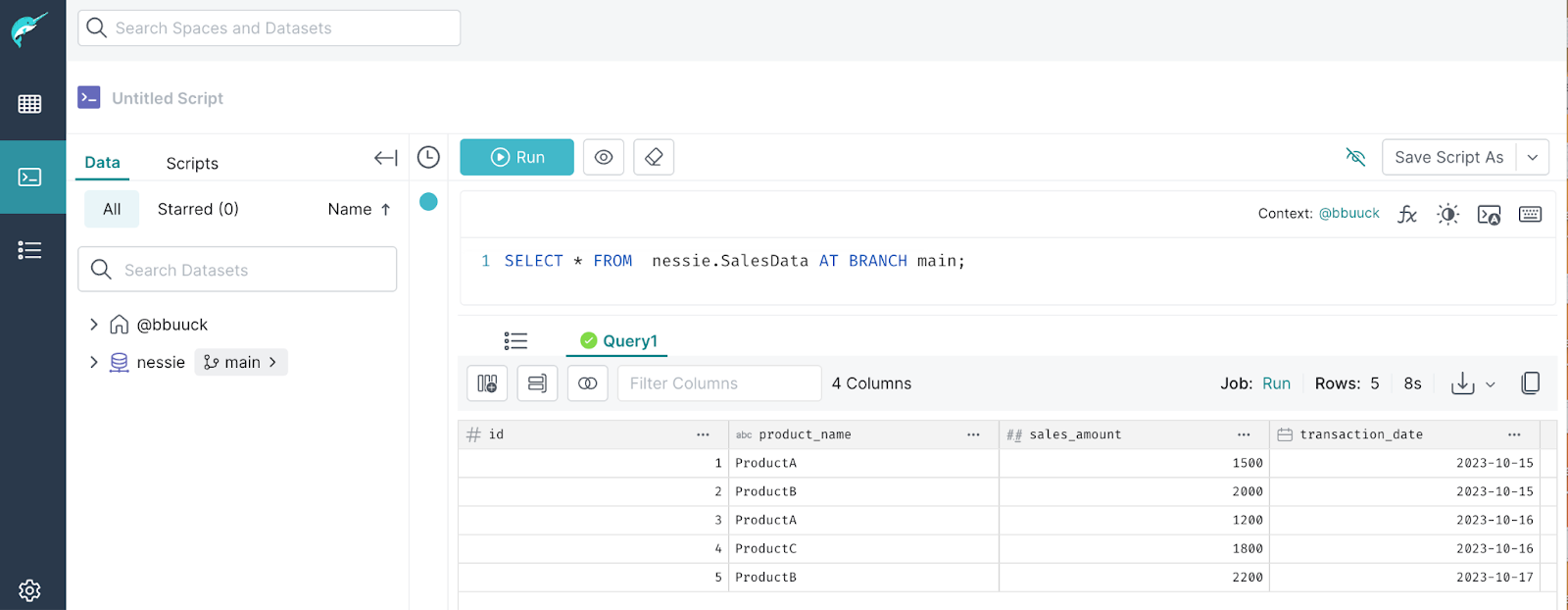Image resolution: width=1568 pixels, height=610 pixels.
Task: Click the query history clock icon
Action: [428, 157]
